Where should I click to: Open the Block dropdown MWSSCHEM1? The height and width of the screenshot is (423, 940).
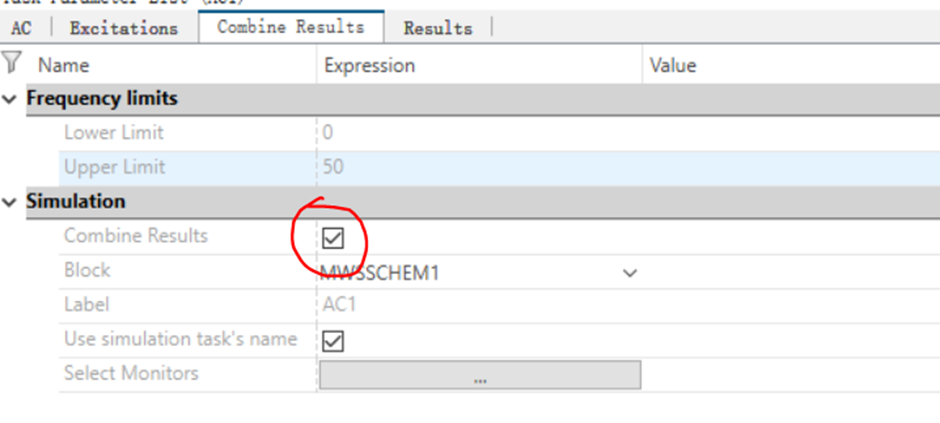click(x=479, y=273)
